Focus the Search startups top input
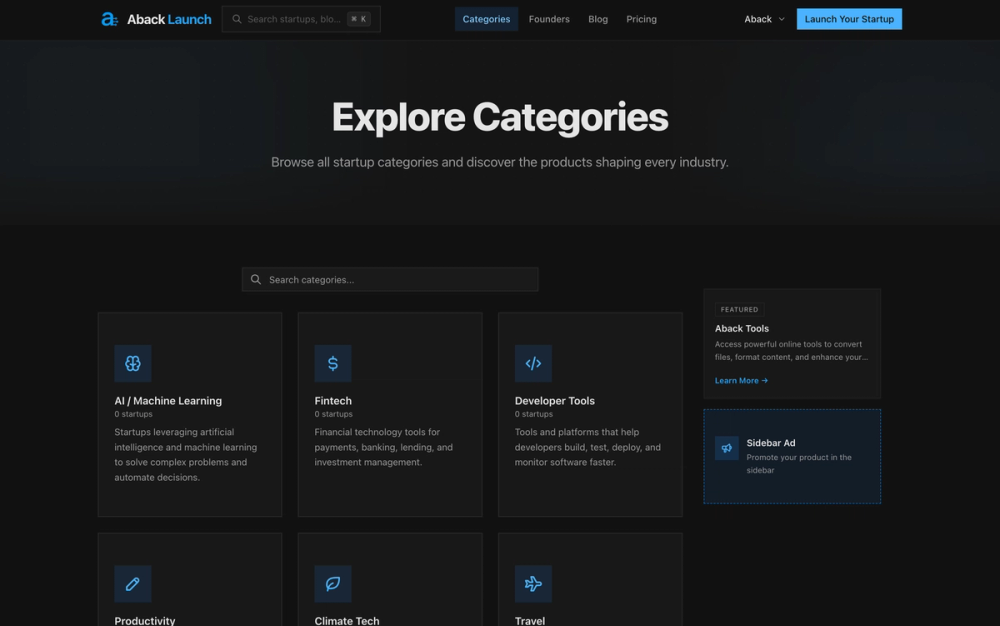Image resolution: width=1000 pixels, height=626 pixels. 301,19
